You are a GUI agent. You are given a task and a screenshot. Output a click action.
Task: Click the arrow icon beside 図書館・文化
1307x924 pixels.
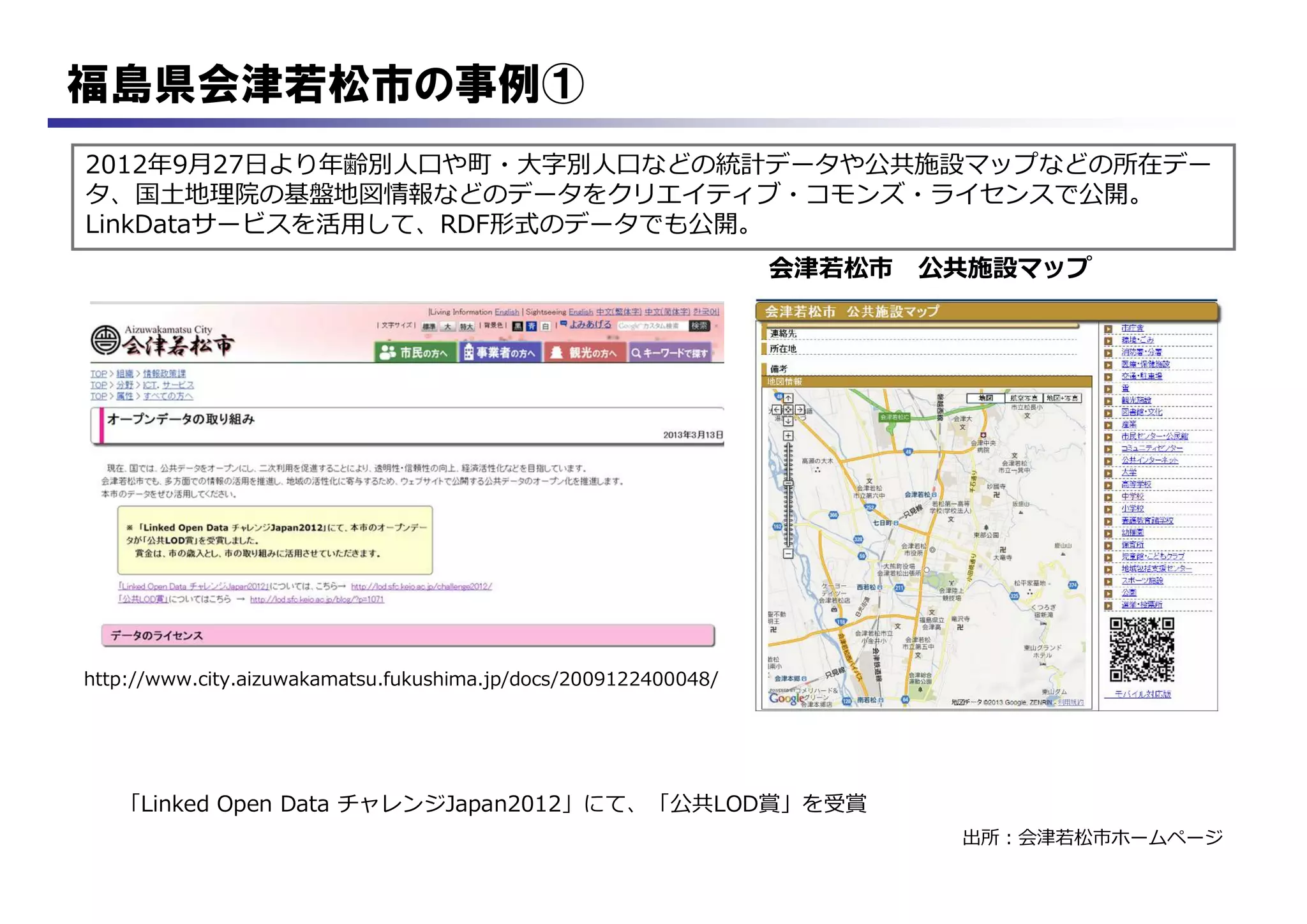(1109, 413)
